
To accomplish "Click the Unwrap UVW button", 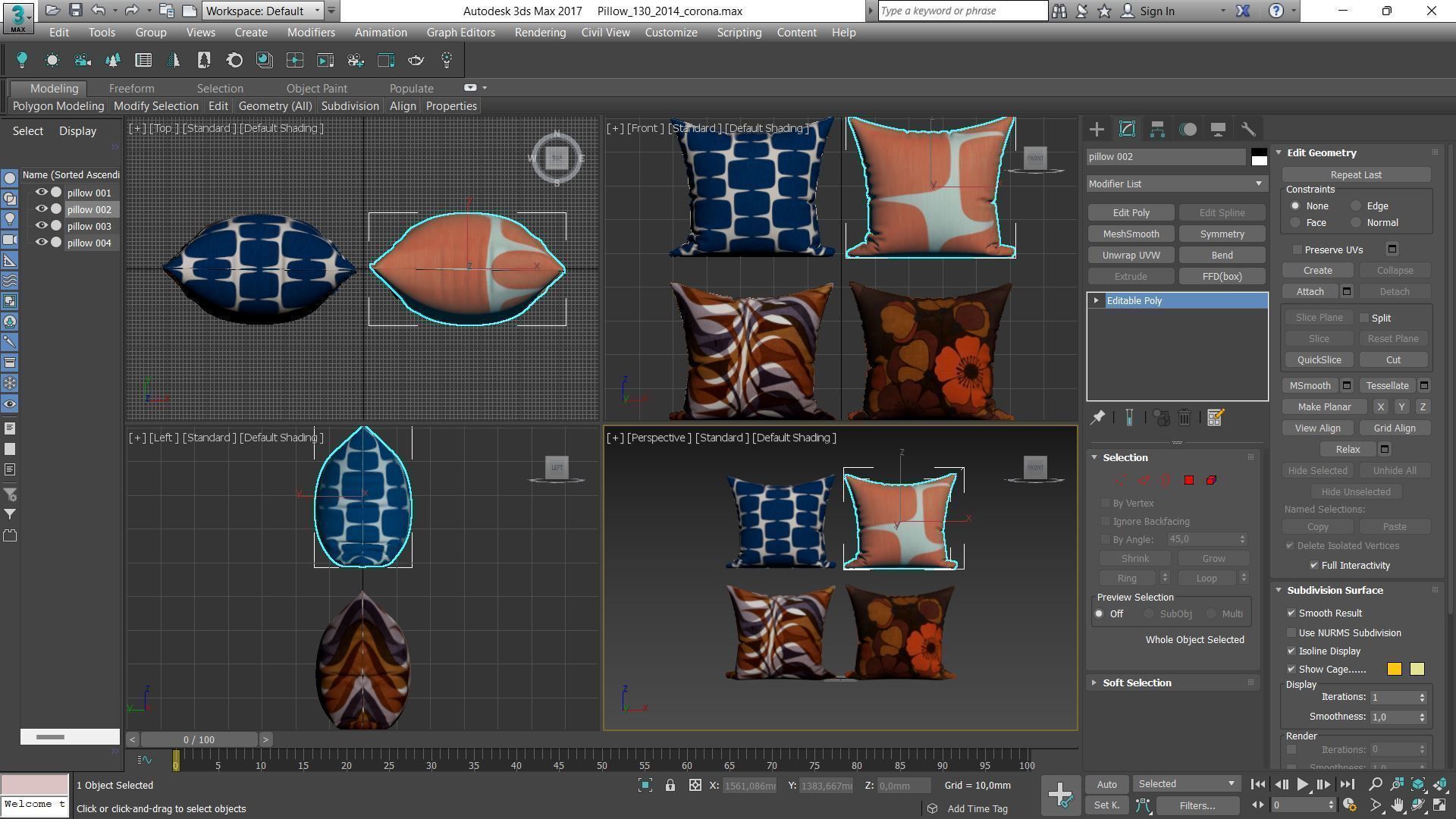I will click(1131, 256).
